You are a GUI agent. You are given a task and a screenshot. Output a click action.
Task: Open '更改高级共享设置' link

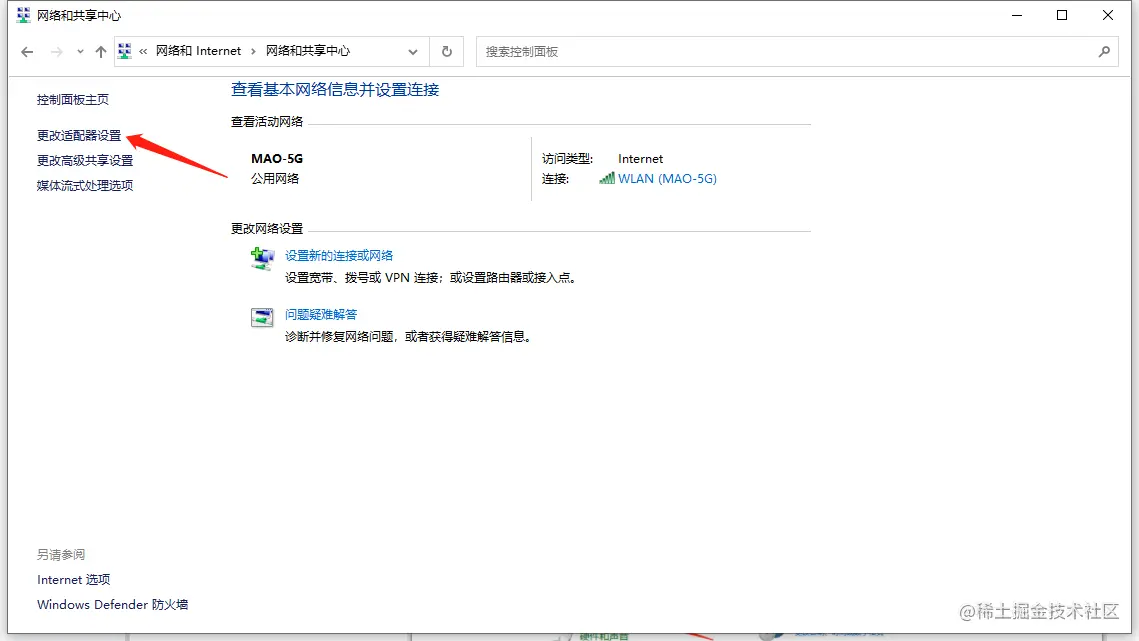(x=85, y=161)
